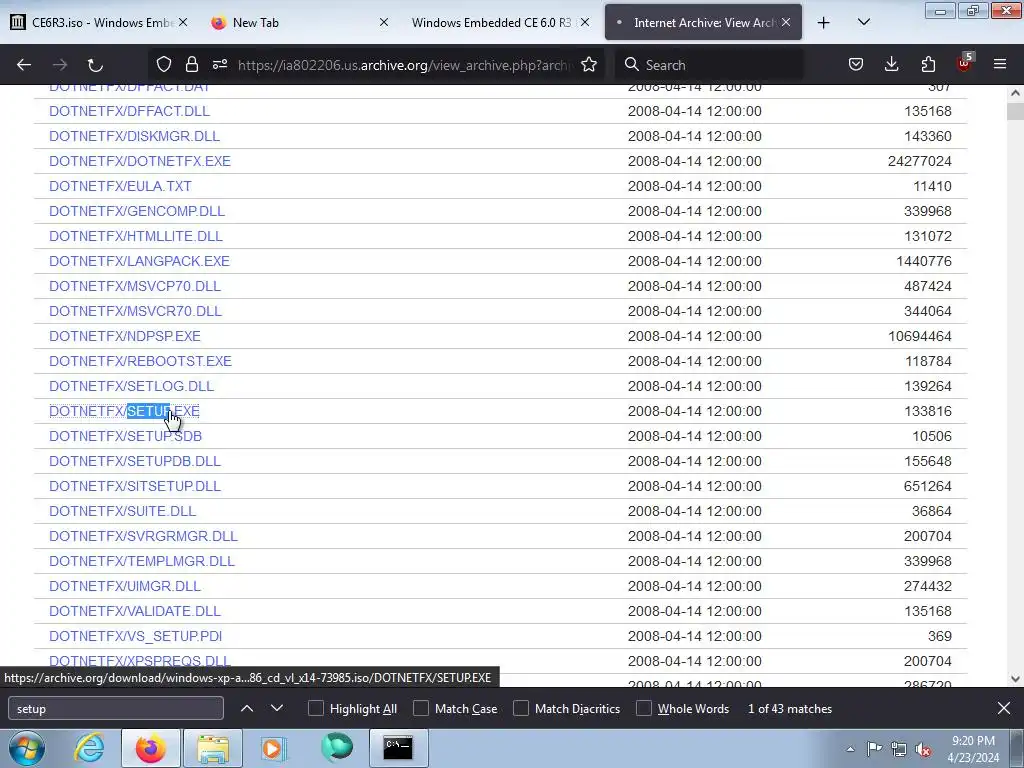Open the green round app taskbar icon

pos(336,748)
